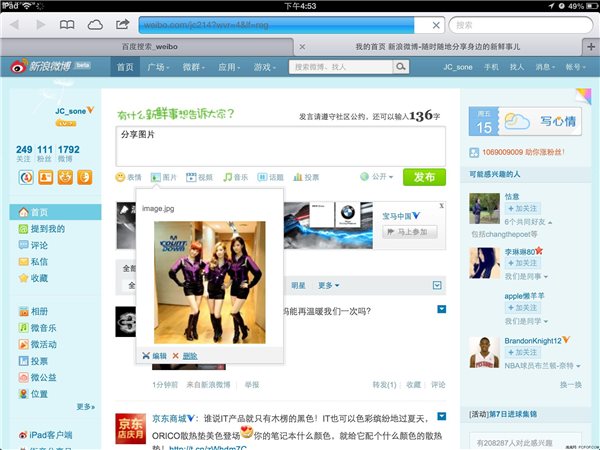
Task: Open the 游戏 dropdown menu
Action: tap(264, 67)
